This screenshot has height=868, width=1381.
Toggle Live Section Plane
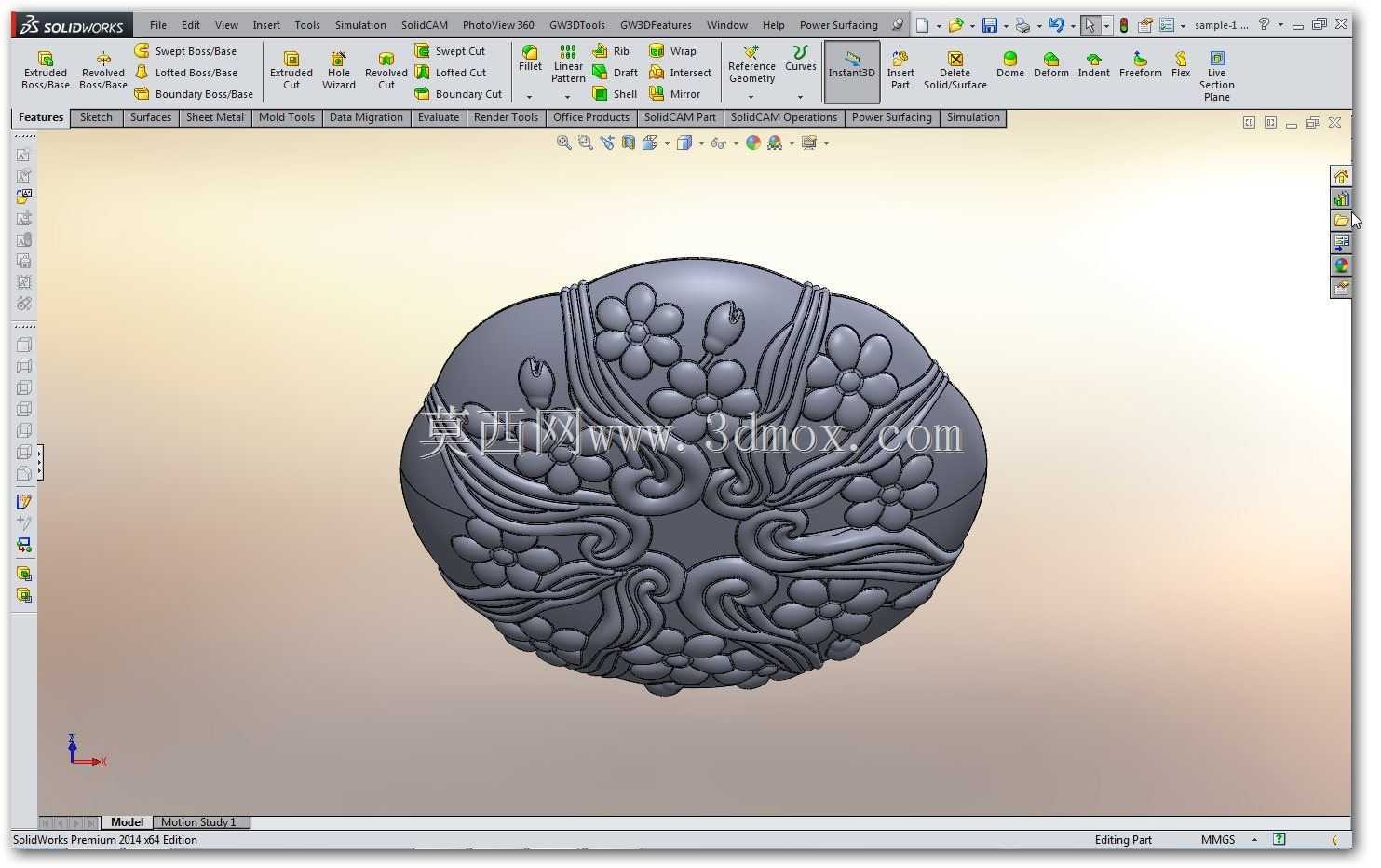tap(1216, 76)
